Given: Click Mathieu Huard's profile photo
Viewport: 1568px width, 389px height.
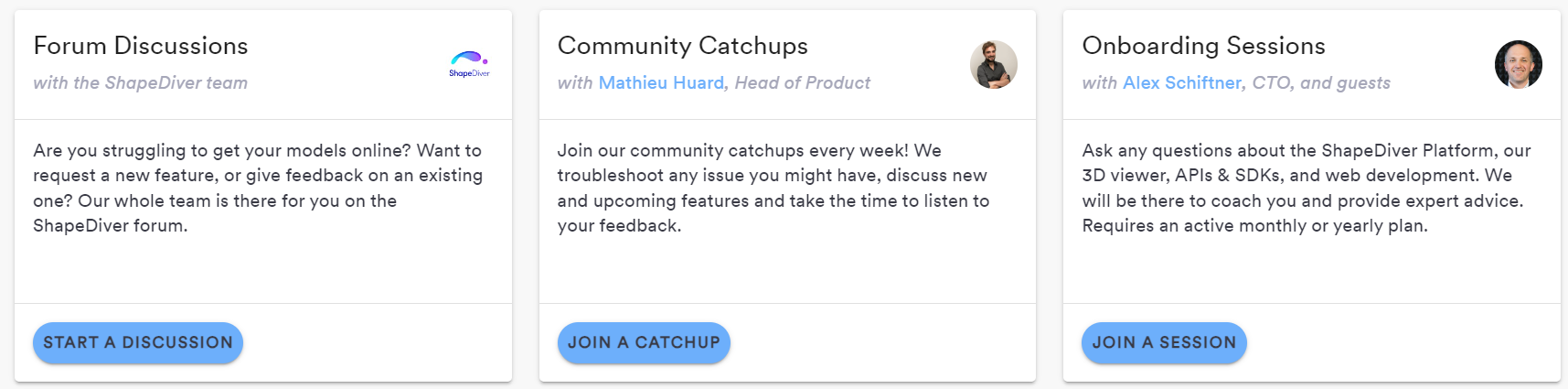Looking at the screenshot, I should [x=993, y=64].
